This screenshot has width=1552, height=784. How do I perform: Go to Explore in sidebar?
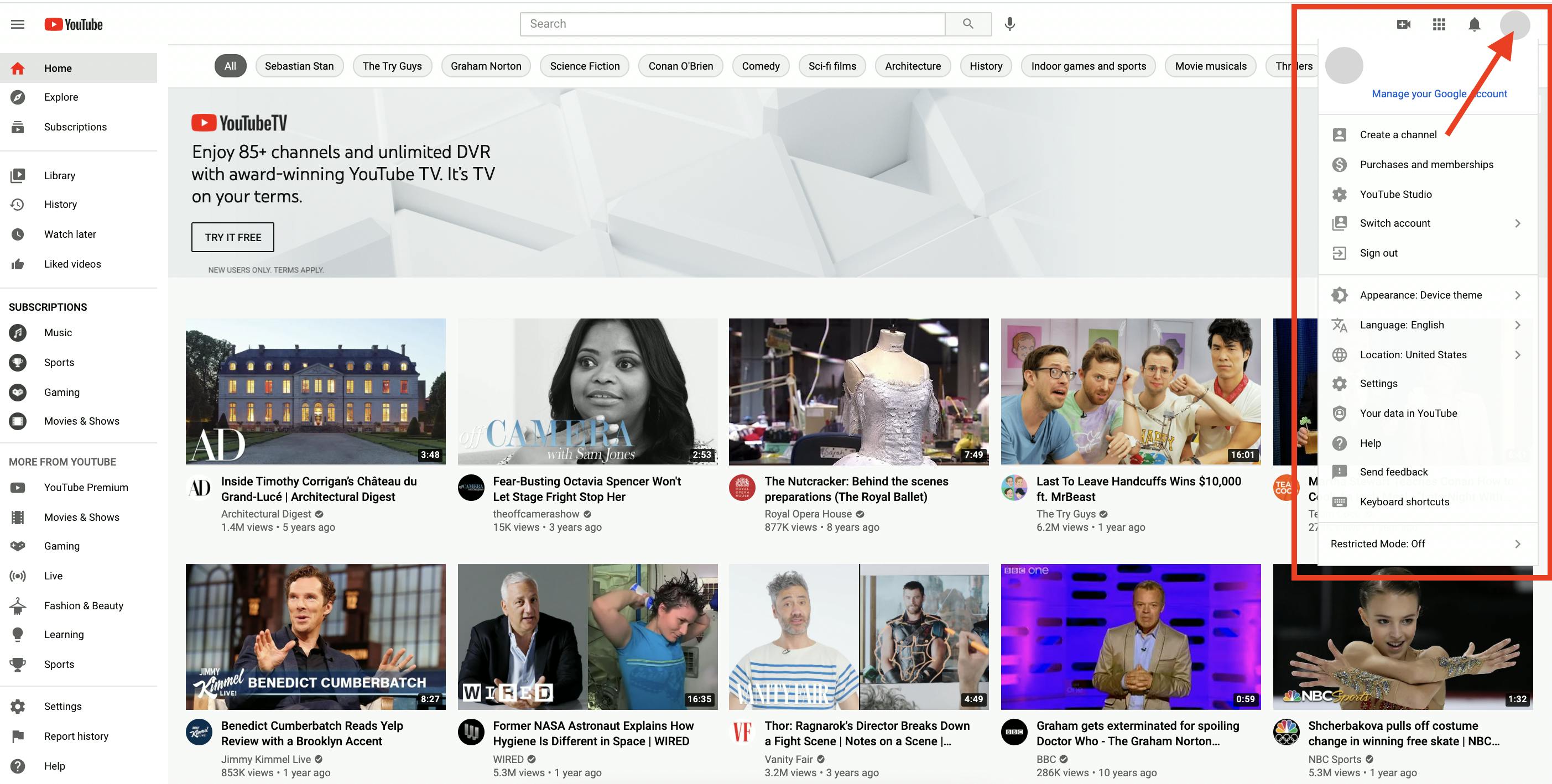79,97
